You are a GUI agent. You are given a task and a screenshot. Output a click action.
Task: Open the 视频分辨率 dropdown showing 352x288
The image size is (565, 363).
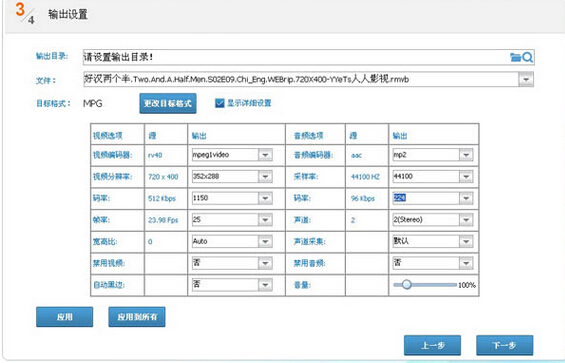click(265, 176)
